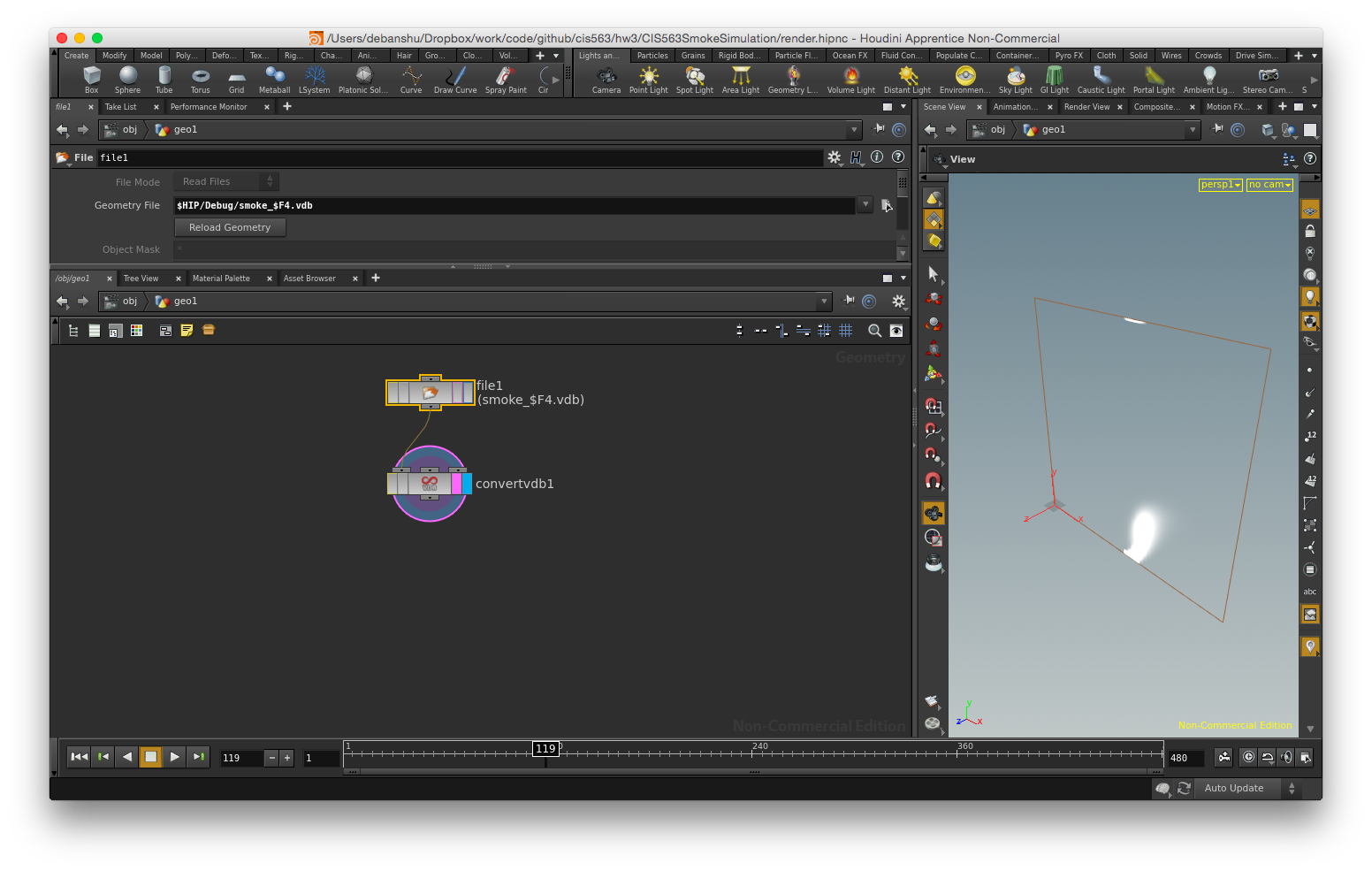This screenshot has height=871, width=1372.
Task: Add an Area Light from shelf
Action: 741,80
